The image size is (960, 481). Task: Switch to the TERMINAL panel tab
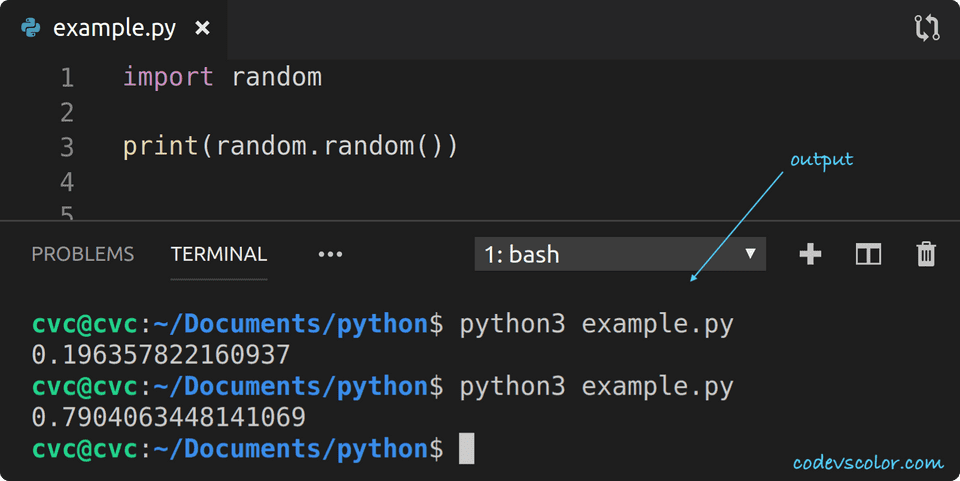click(x=219, y=254)
